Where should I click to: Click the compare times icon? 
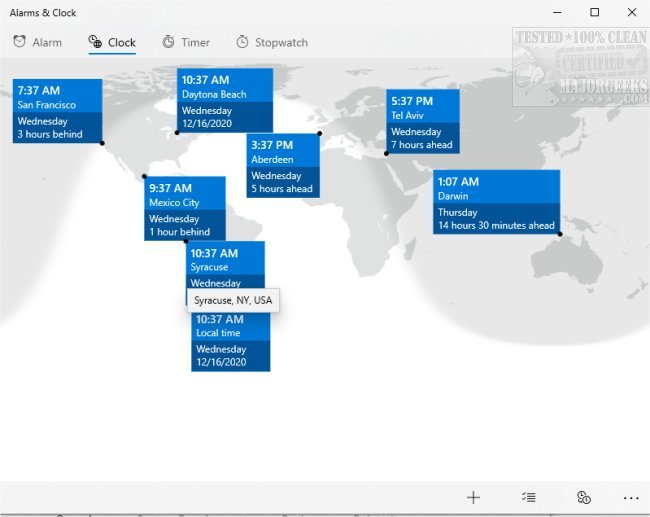pyautogui.click(x=584, y=497)
